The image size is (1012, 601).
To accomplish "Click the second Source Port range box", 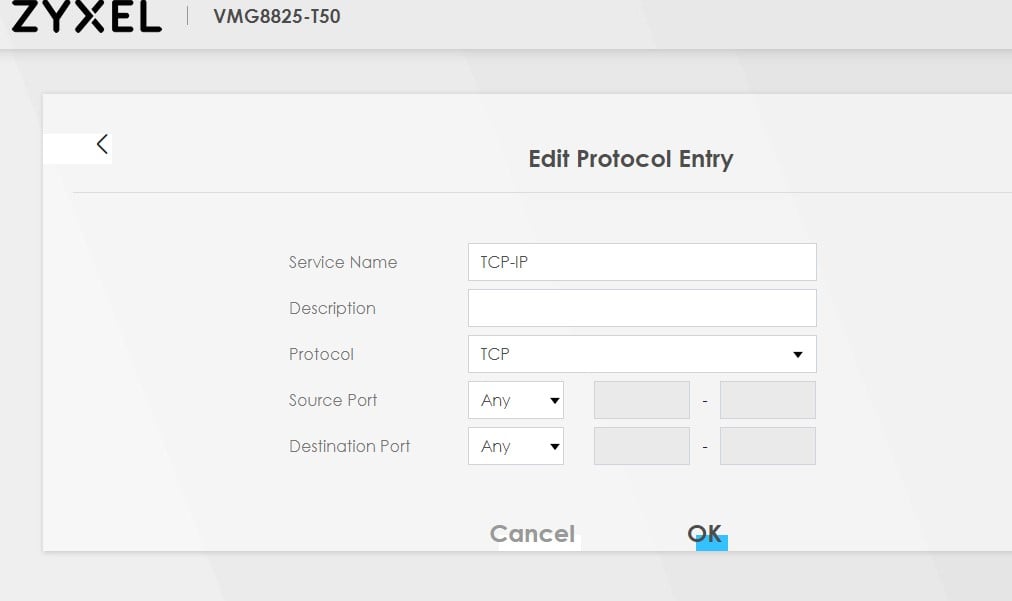I will (x=767, y=400).
